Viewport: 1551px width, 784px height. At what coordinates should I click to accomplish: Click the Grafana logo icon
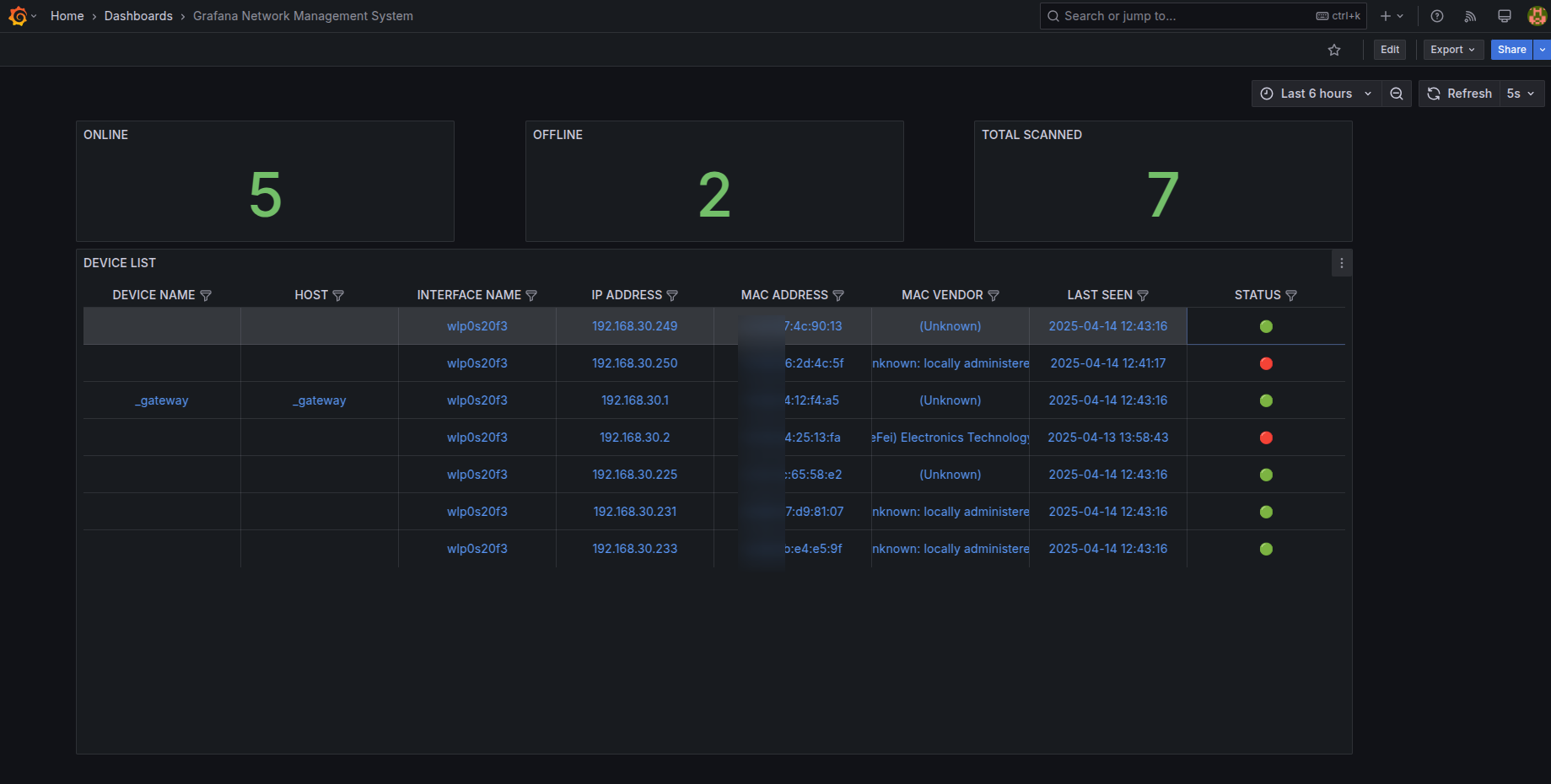(x=17, y=15)
